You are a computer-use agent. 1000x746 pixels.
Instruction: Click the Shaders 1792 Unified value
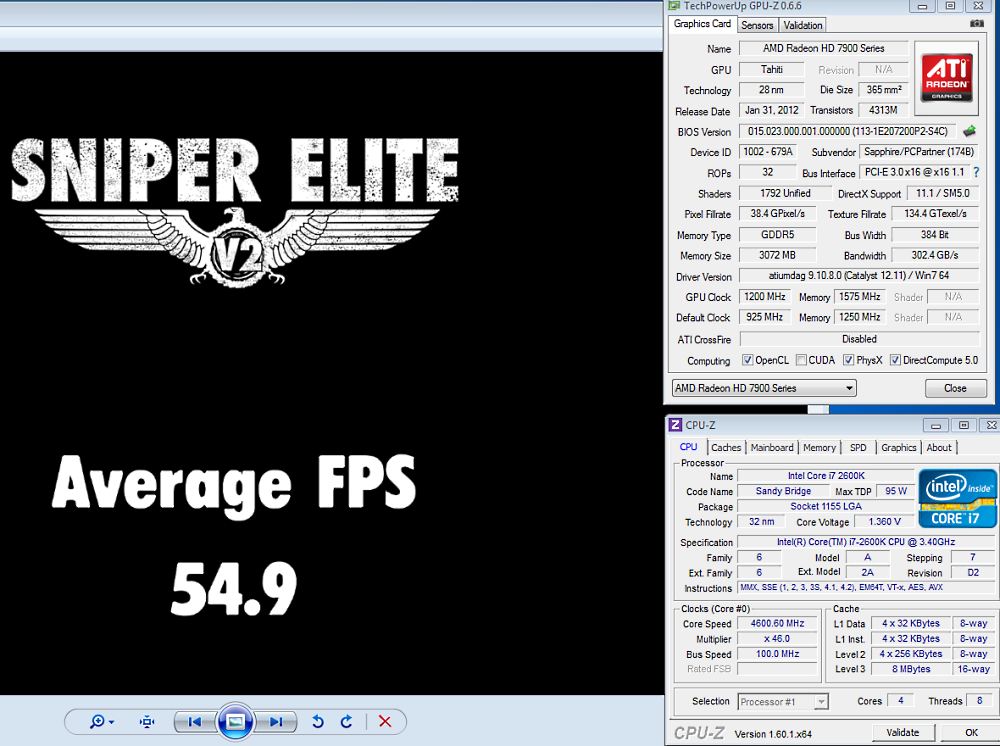click(785, 193)
